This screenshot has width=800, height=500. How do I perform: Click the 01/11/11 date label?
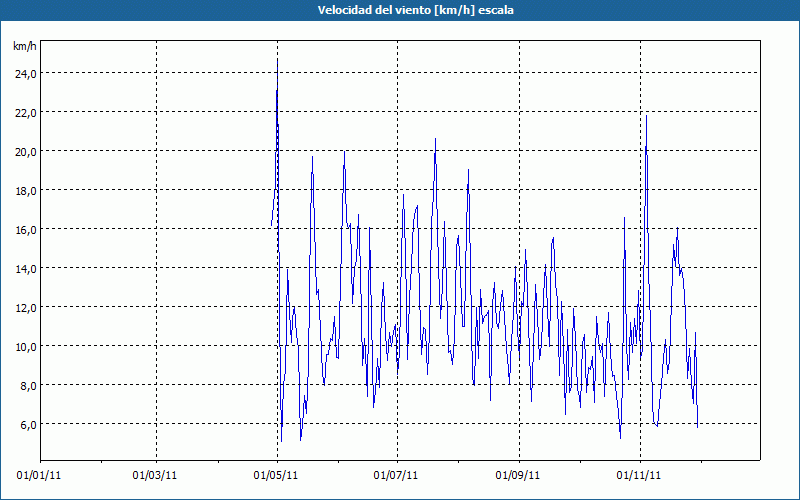pyautogui.click(x=639, y=476)
